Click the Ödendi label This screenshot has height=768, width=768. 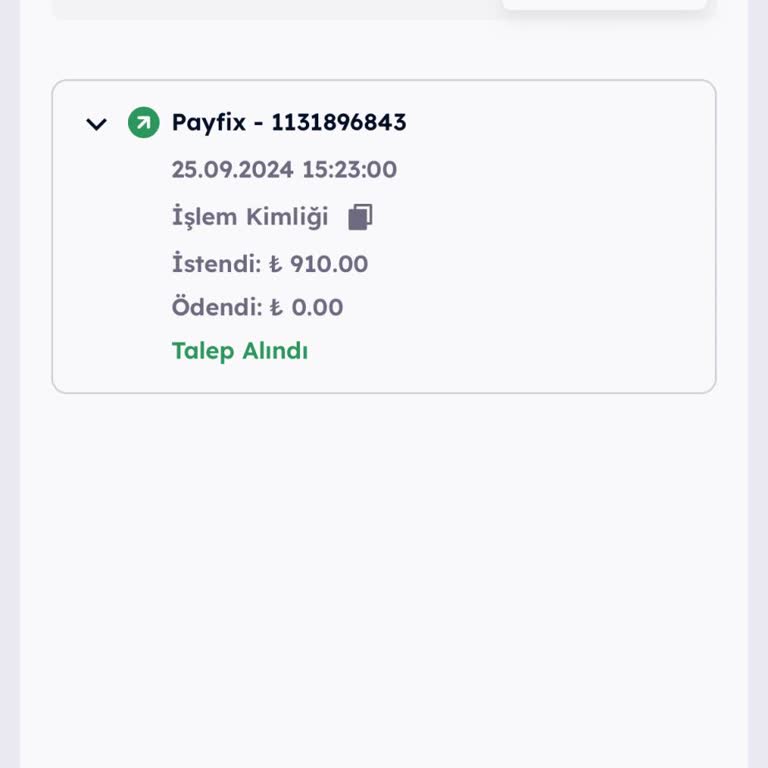coord(216,307)
